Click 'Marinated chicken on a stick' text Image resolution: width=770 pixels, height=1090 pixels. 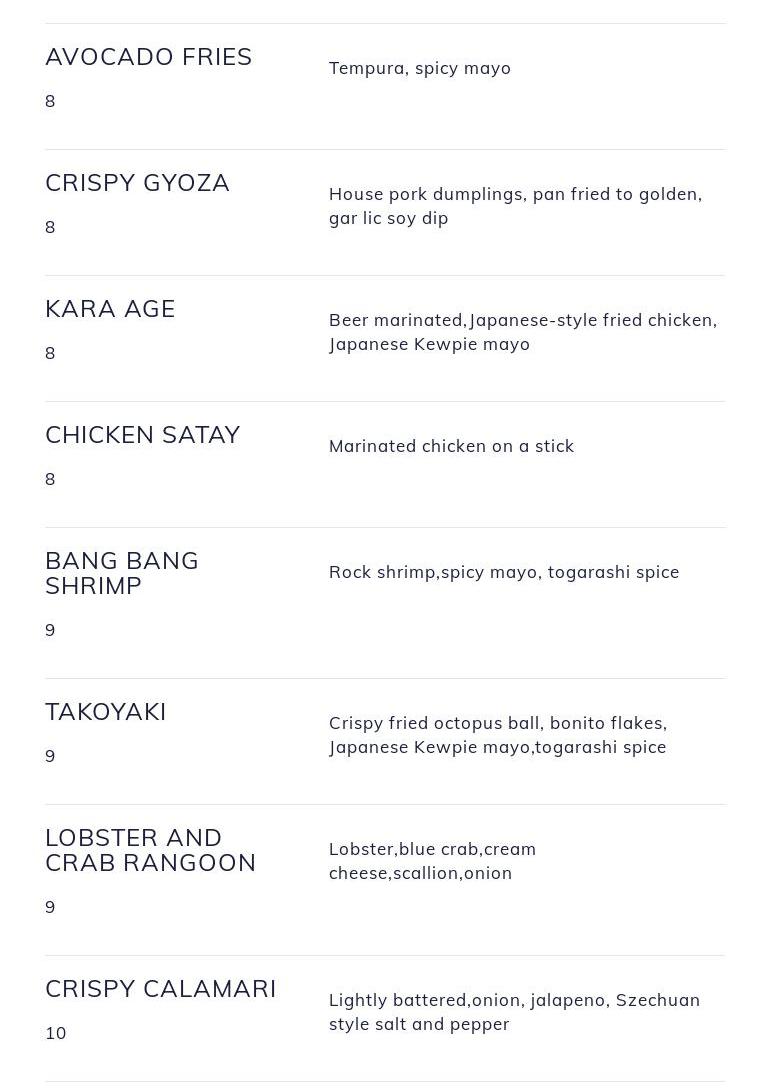(452, 446)
